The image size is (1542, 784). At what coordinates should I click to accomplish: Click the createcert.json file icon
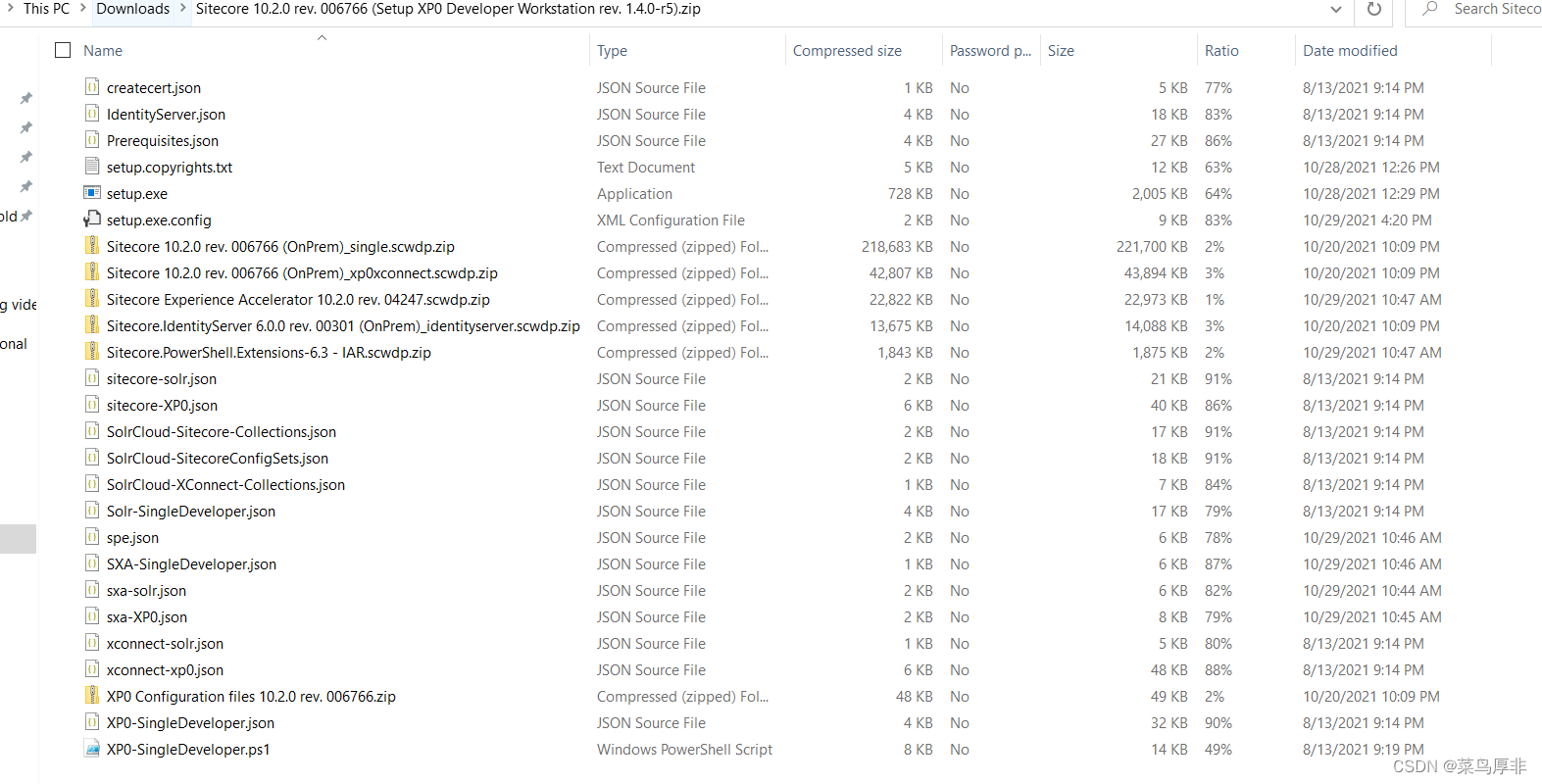pos(92,86)
